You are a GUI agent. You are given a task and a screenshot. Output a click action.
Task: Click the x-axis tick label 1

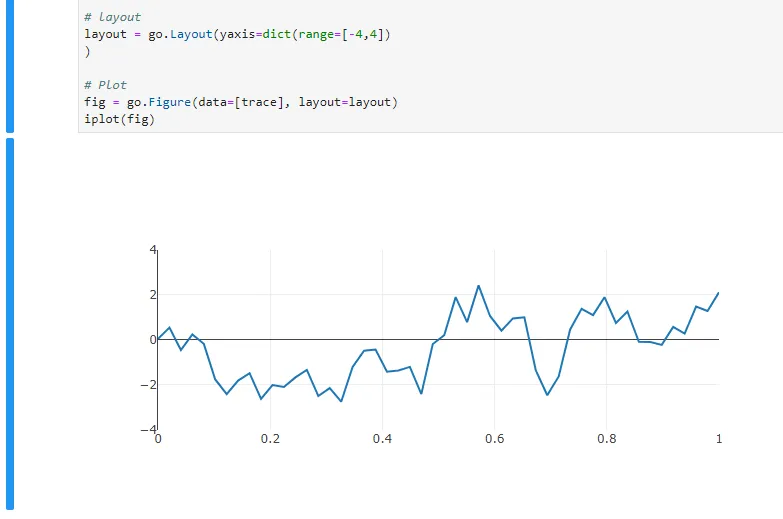click(x=719, y=439)
